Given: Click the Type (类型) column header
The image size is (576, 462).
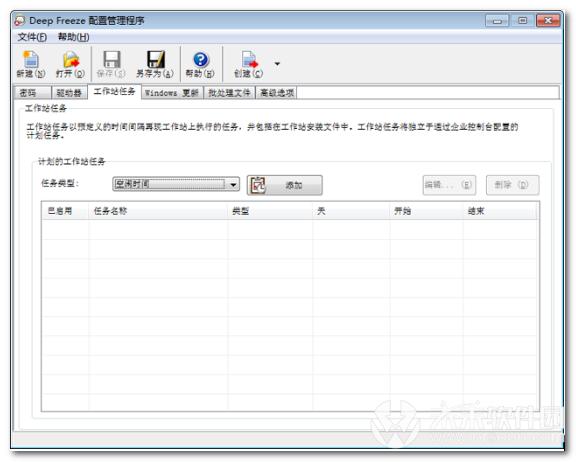Looking at the screenshot, I should click(x=270, y=211).
